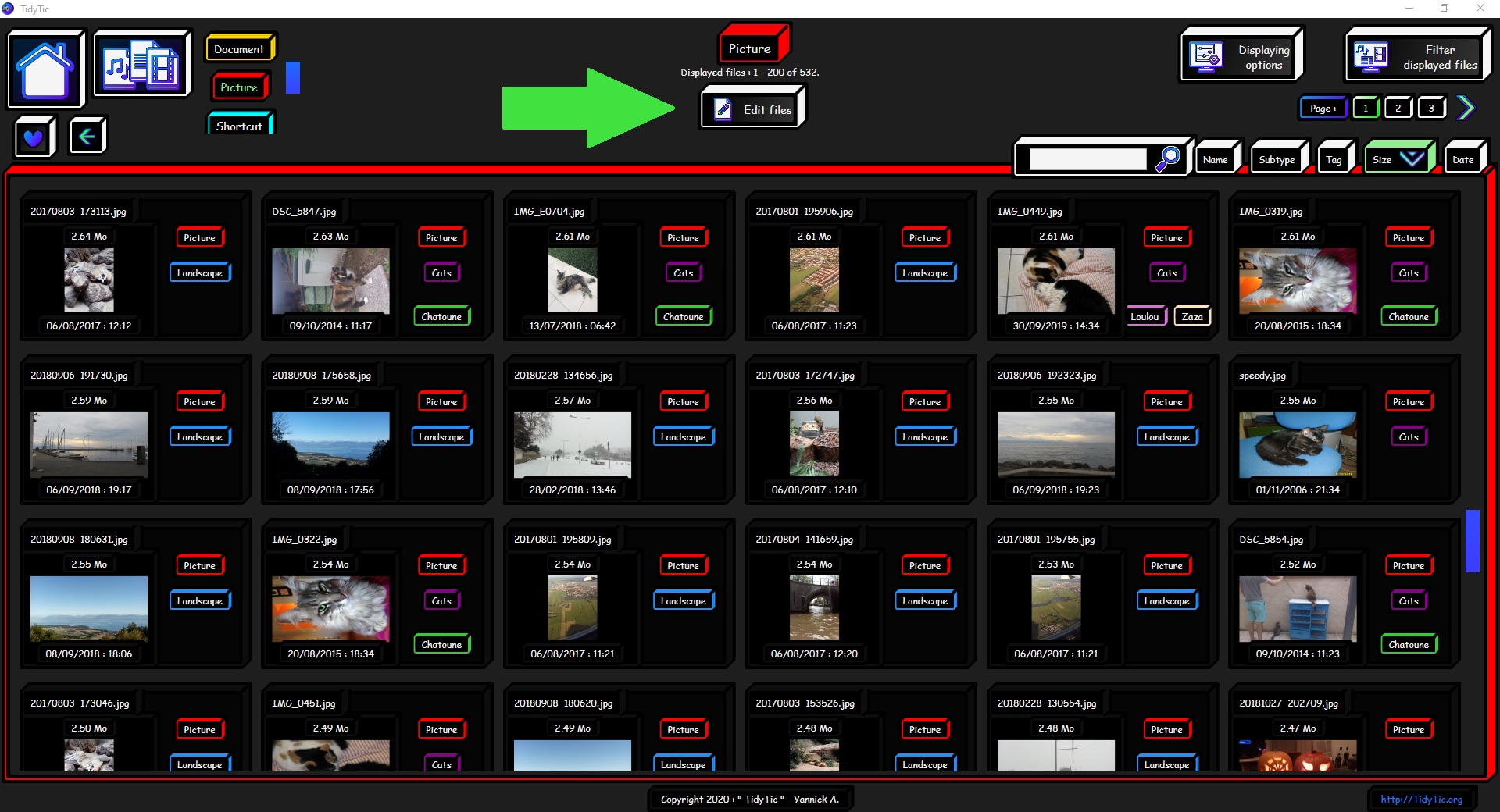Select thumbnail of 20170803 173113.jpg
The height and width of the screenshot is (812, 1500).
click(89, 280)
